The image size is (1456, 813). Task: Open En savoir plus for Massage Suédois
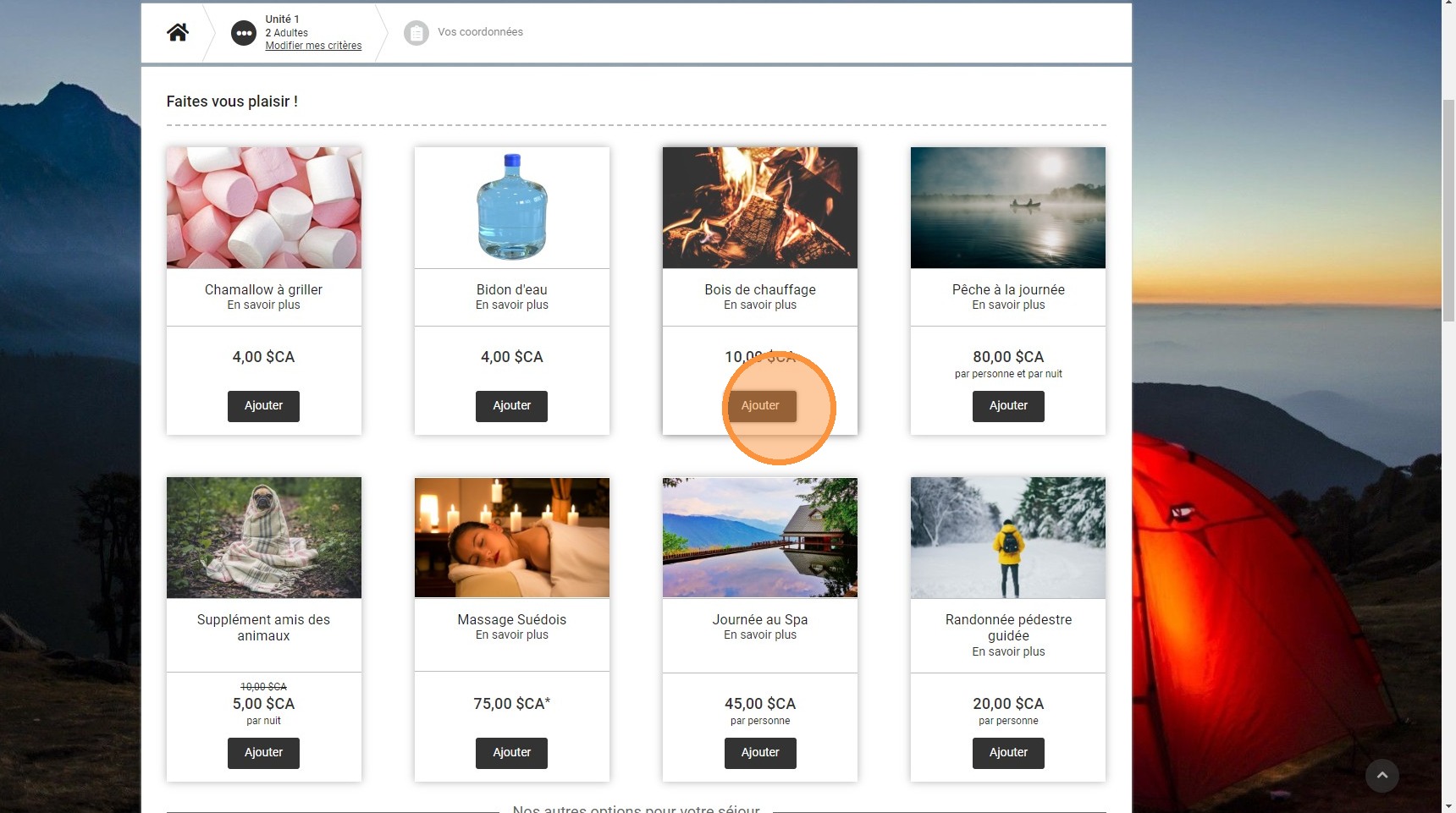point(511,635)
